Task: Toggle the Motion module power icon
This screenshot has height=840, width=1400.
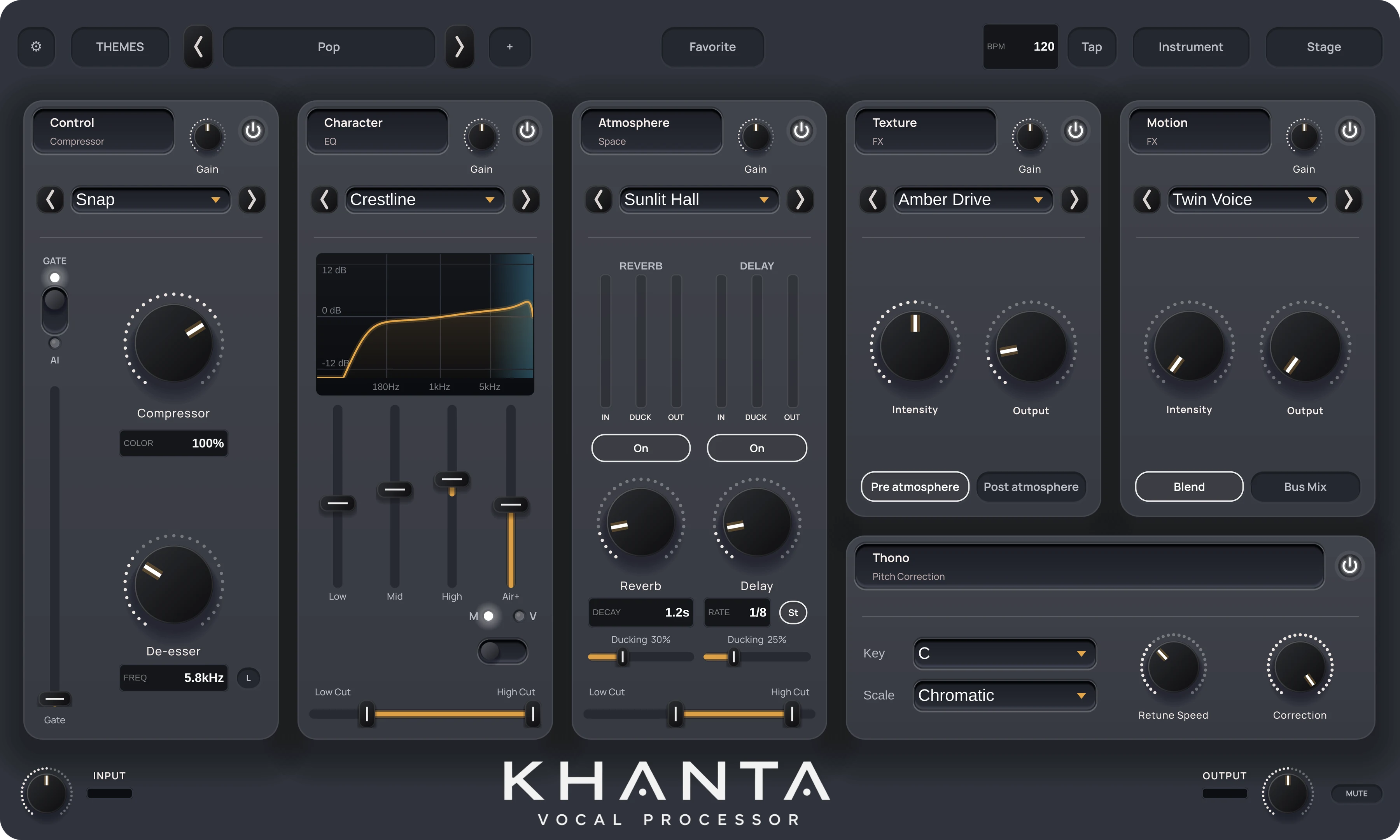Action: (1349, 131)
